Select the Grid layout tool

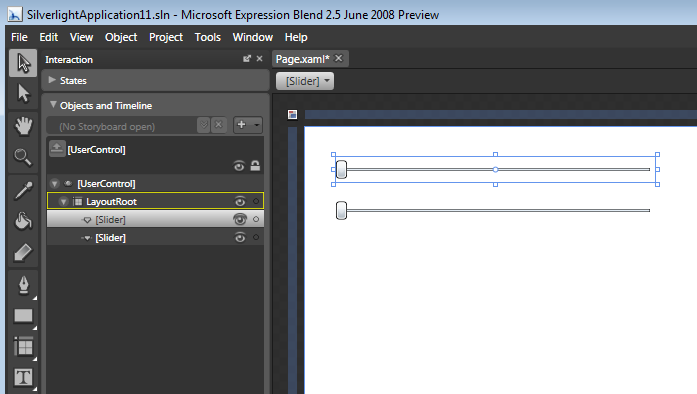(x=23, y=347)
